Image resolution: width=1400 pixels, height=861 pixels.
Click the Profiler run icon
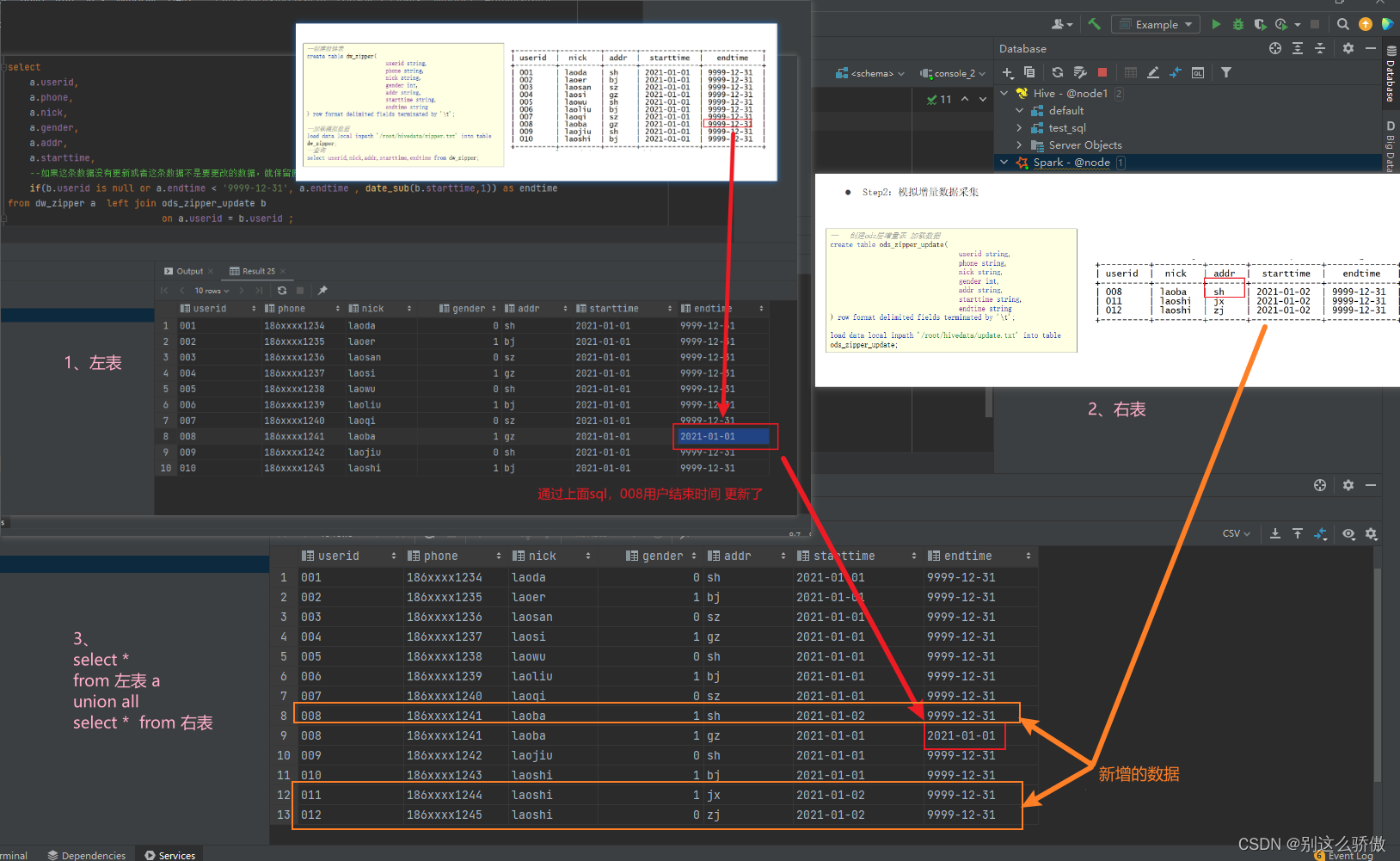pos(1281,24)
